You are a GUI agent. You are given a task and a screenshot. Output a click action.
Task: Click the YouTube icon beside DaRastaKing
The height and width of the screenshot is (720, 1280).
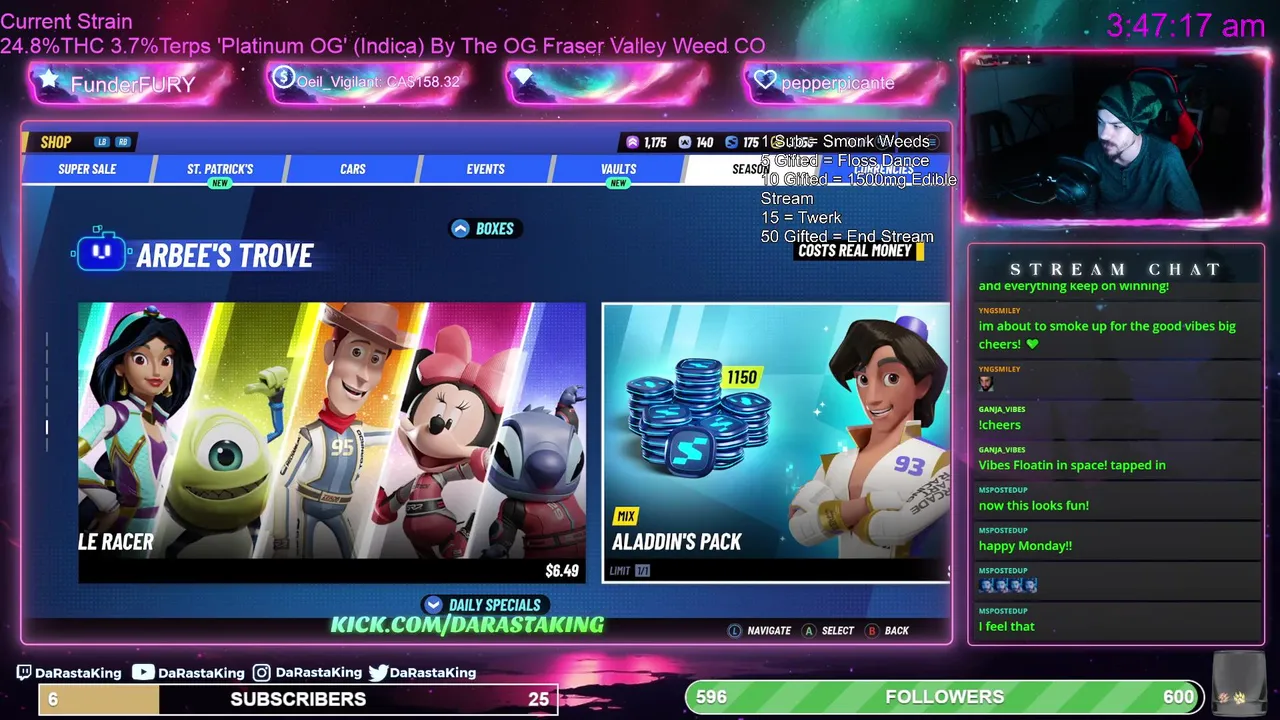point(144,673)
